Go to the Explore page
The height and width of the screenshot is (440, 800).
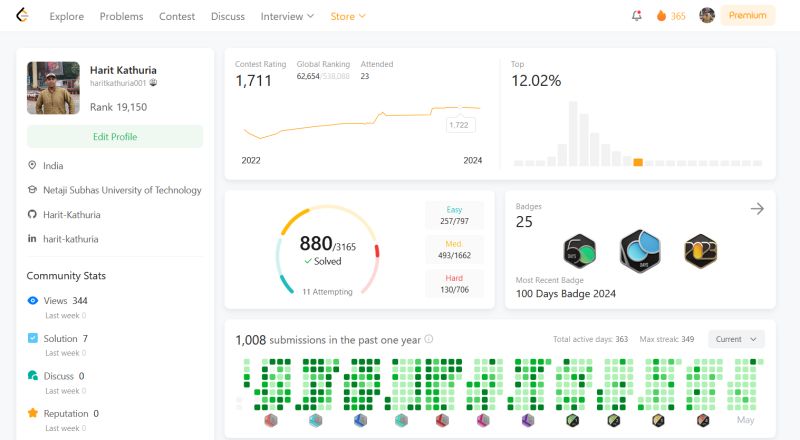point(66,16)
